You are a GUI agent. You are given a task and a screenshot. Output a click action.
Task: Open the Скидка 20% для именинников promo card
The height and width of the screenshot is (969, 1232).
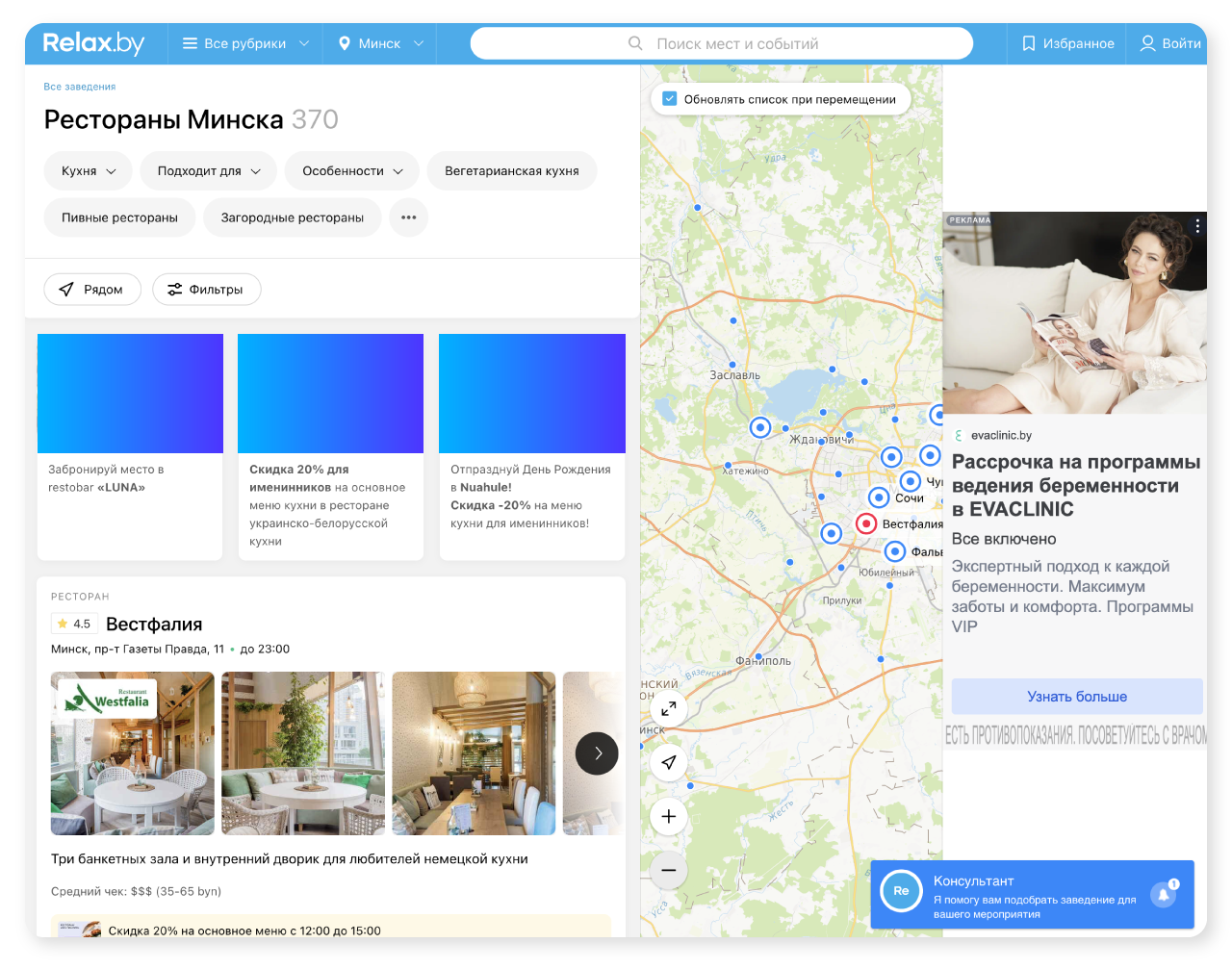(330, 446)
